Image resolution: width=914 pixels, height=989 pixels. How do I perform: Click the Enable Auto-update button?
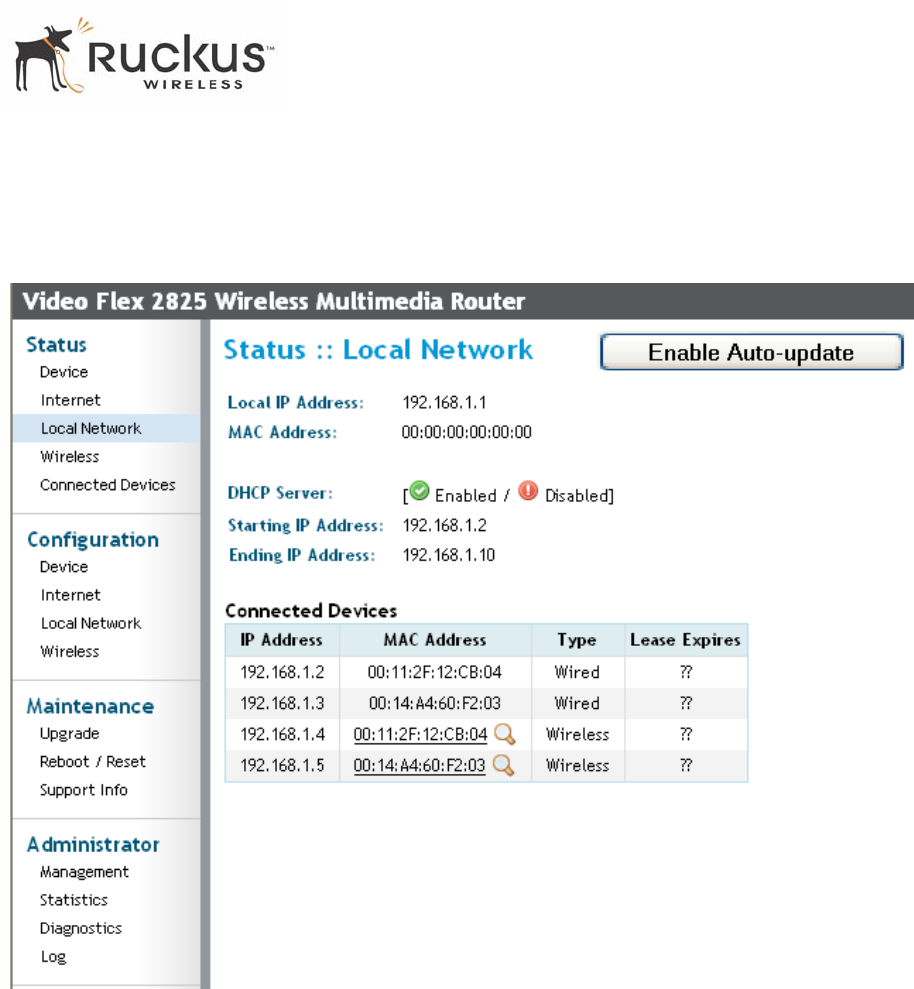coord(751,352)
